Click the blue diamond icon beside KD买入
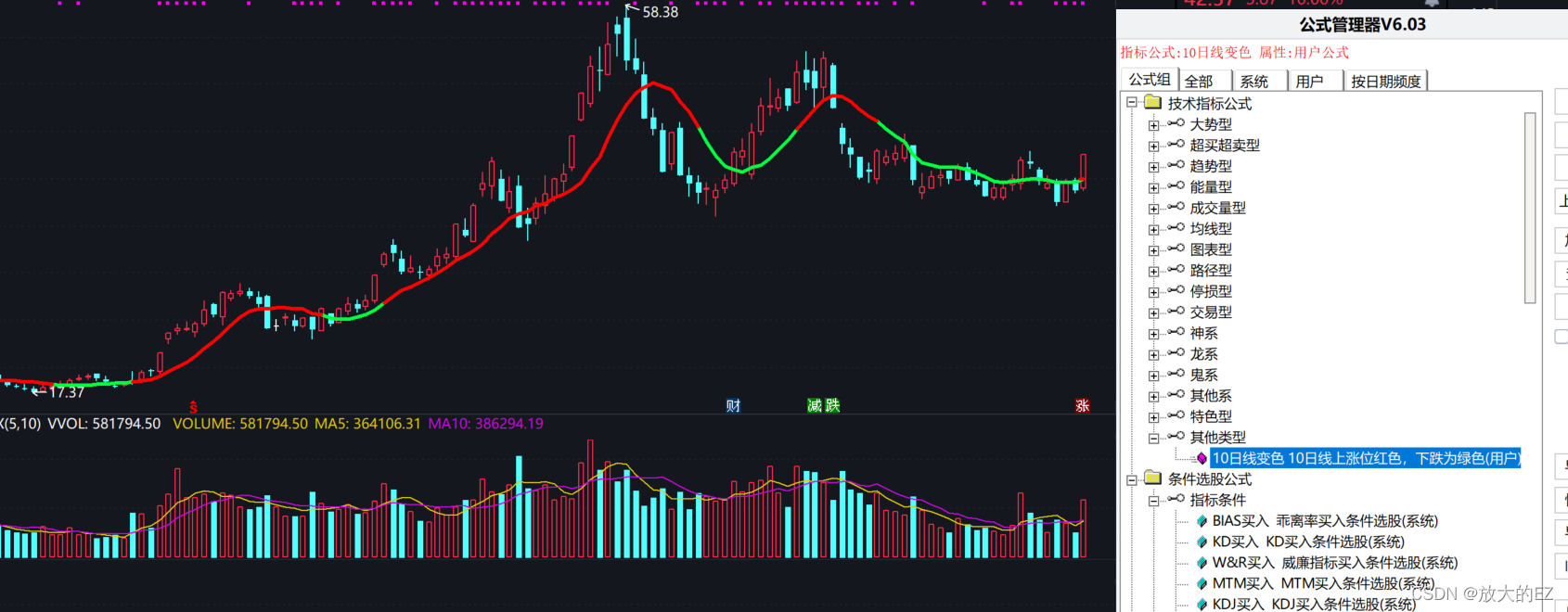Viewport: 1568px width, 612px height. (x=1202, y=542)
